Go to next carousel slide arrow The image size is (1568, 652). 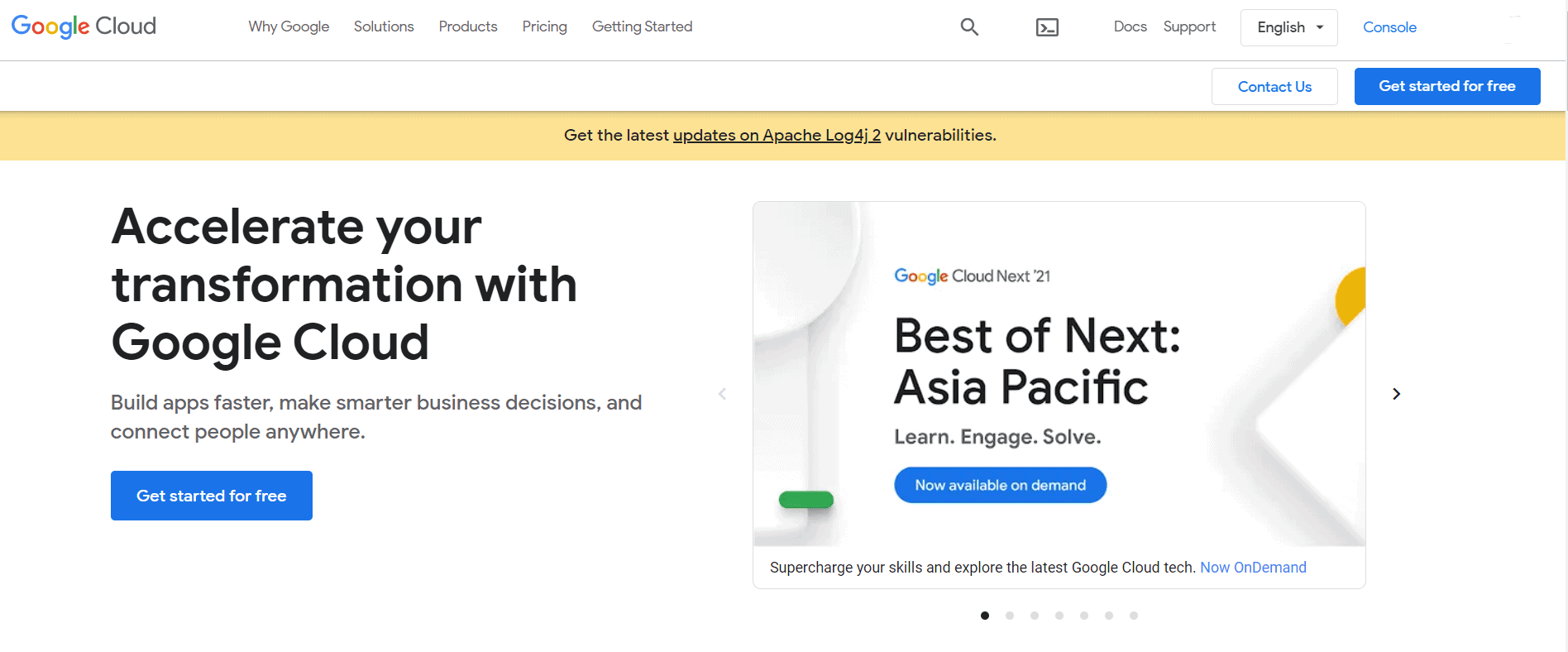pos(1396,394)
